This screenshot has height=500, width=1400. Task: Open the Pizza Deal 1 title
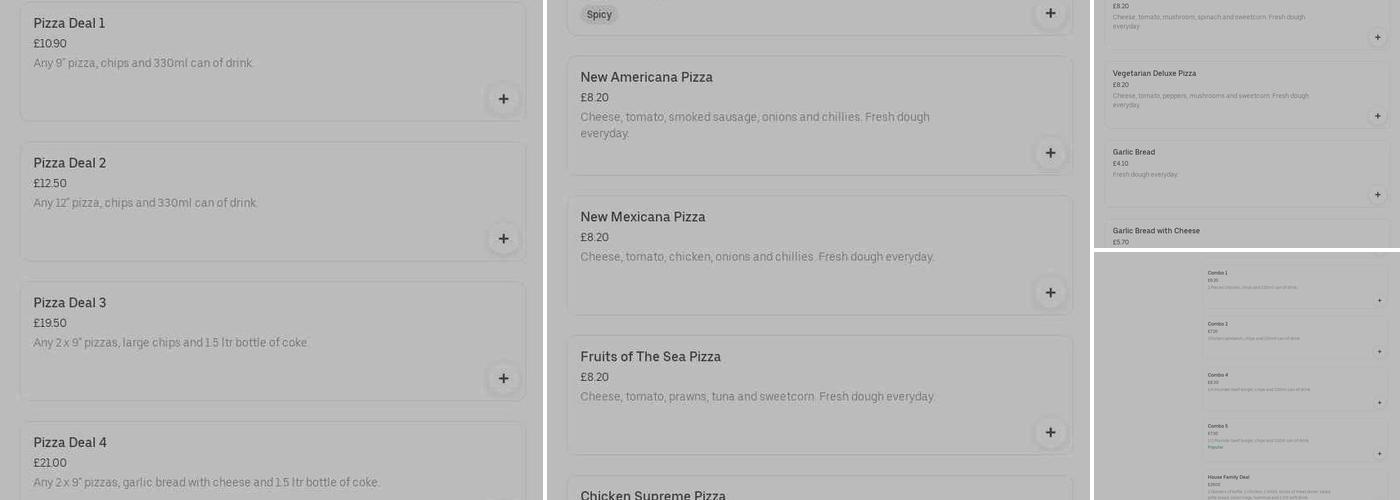click(x=69, y=23)
